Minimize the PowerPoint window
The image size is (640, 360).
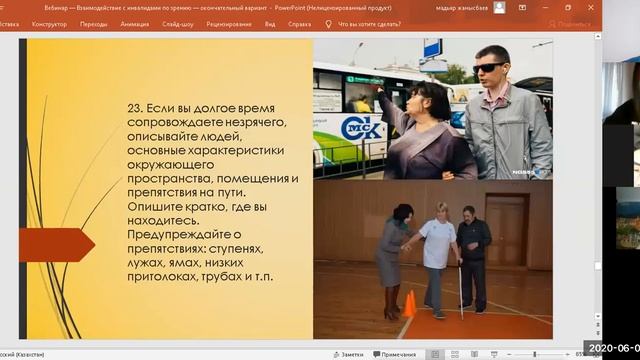[545, 7]
